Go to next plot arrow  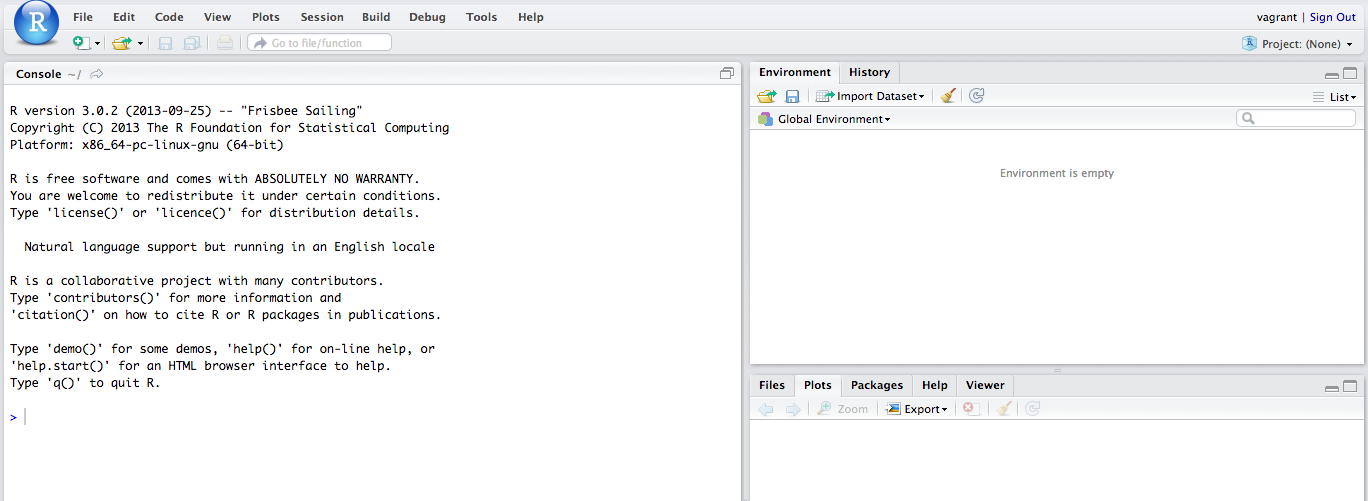pyautogui.click(x=792, y=409)
